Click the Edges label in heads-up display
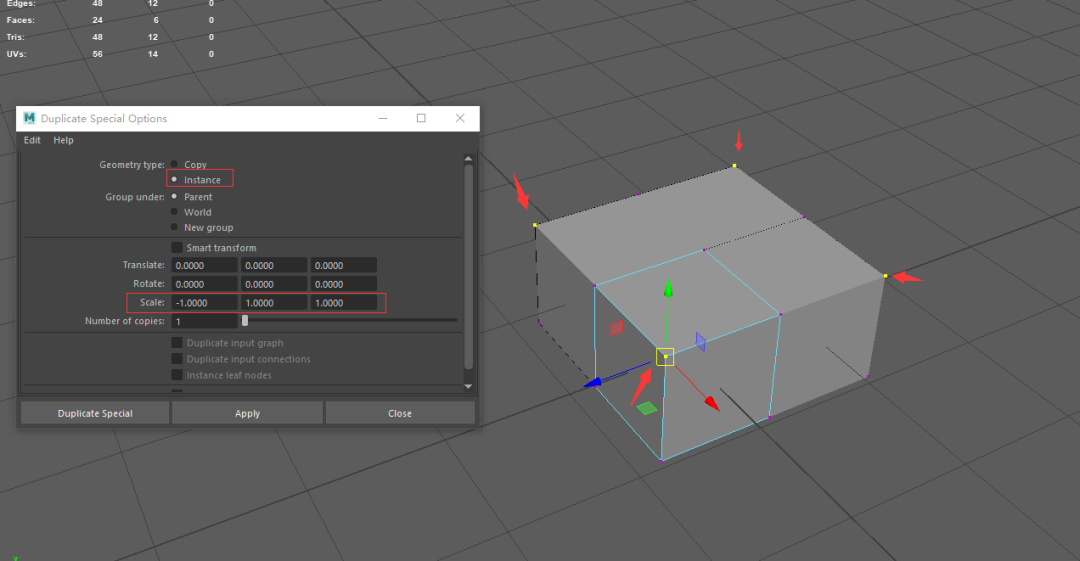 (x=21, y=3)
